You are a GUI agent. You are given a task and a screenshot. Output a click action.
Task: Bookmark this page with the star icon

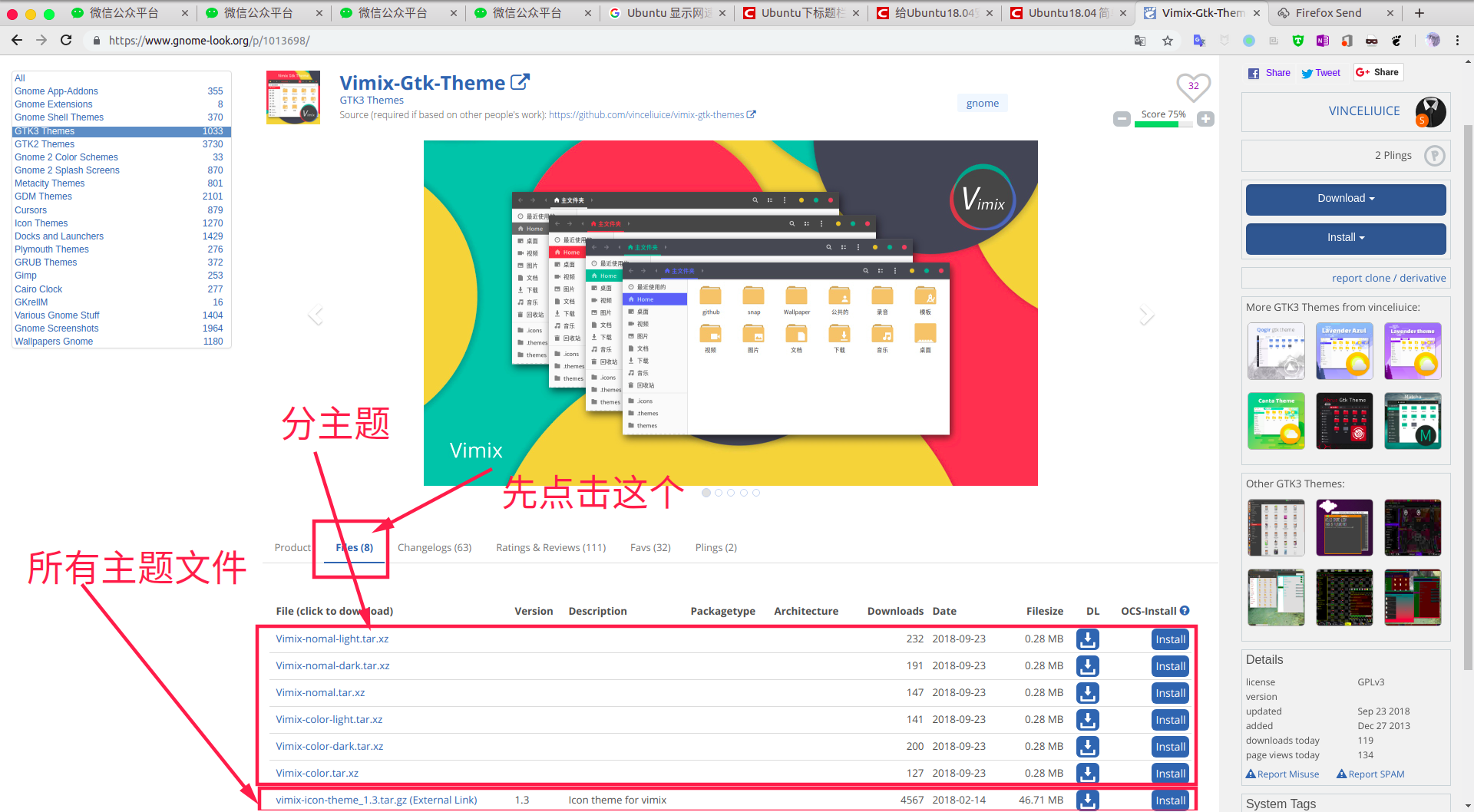[1168, 41]
